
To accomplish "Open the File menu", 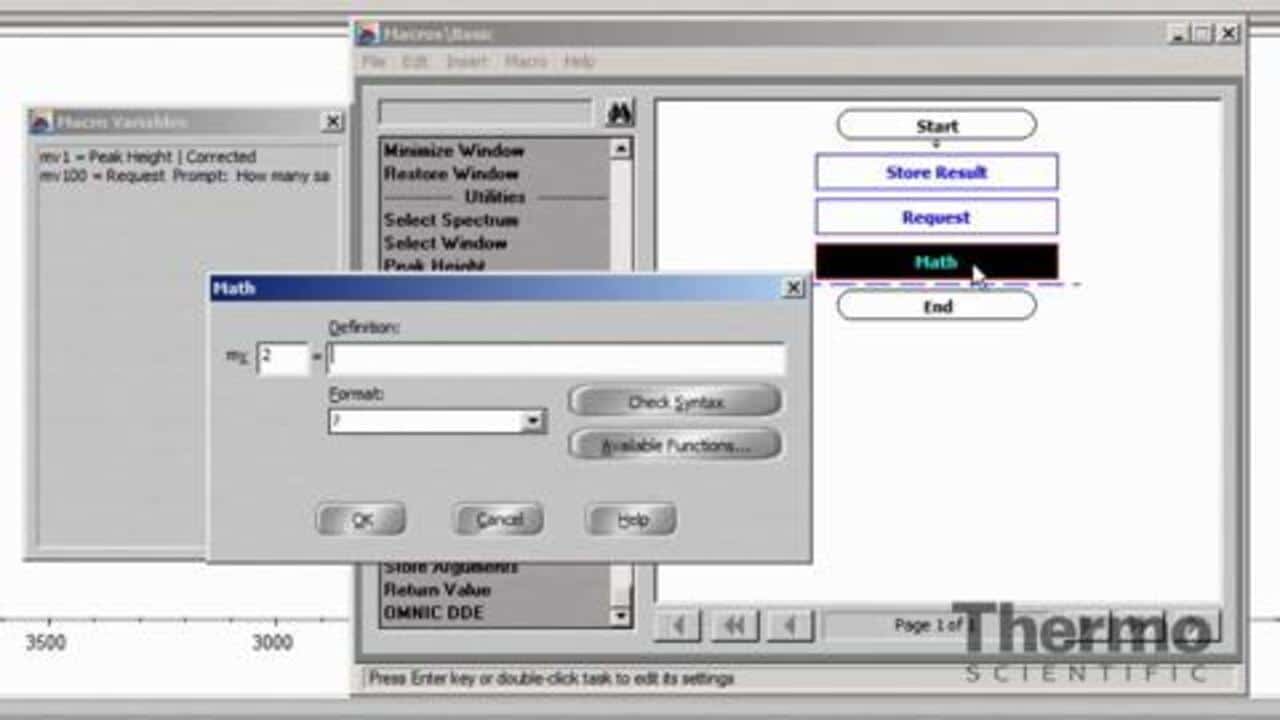I will point(373,62).
